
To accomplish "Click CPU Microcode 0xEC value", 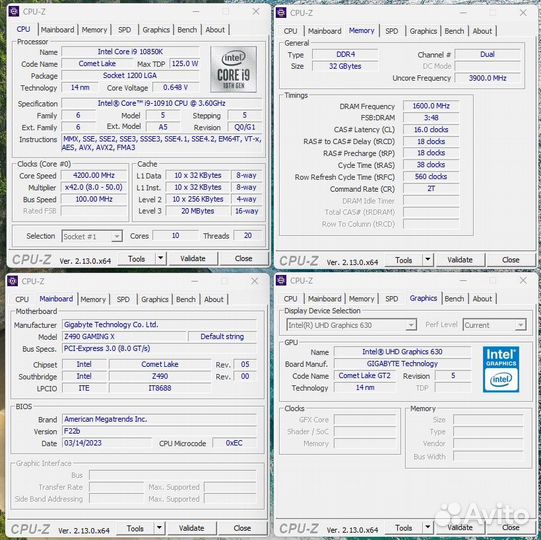I will [x=234, y=443].
